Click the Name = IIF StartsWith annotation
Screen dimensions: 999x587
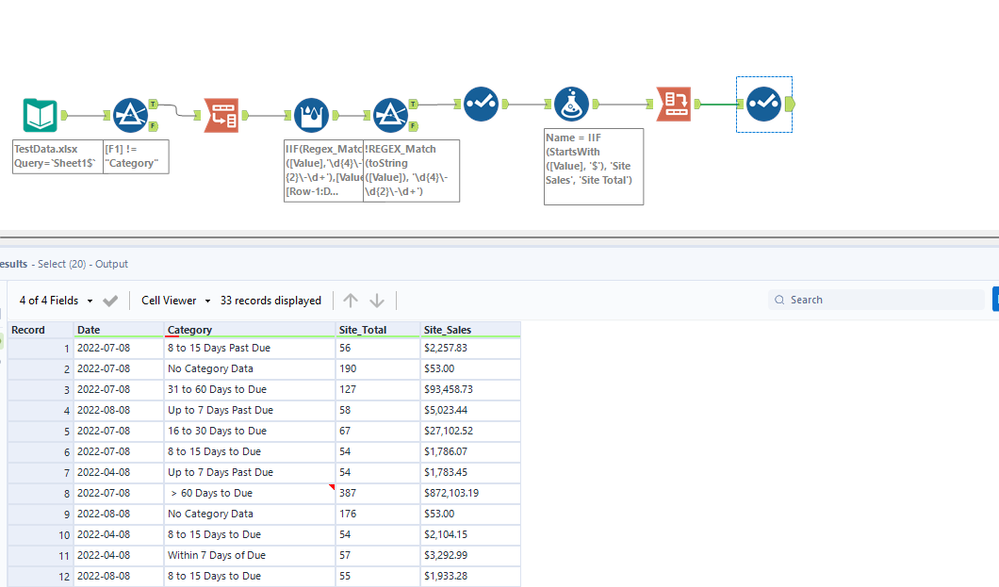coord(594,166)
